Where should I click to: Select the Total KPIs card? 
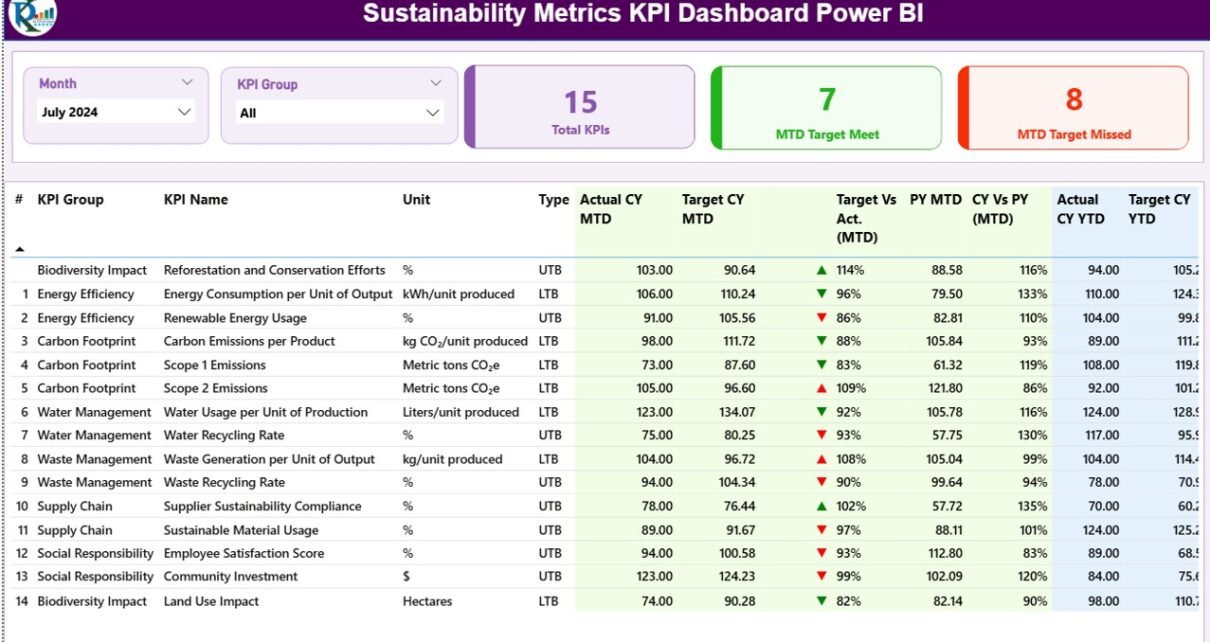pyautogui.click(x=580, y=108)
